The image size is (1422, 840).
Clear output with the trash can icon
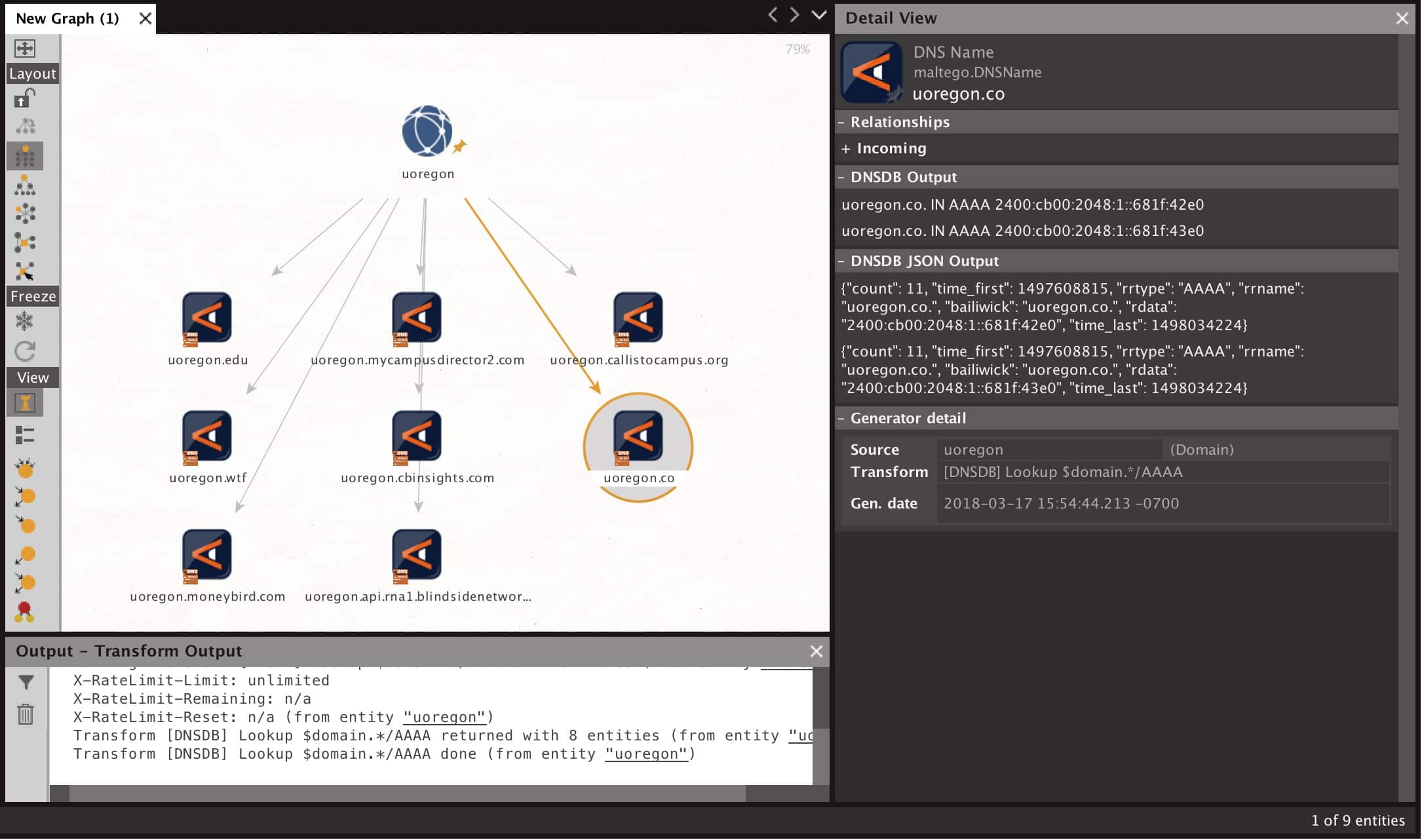[26, 714]
